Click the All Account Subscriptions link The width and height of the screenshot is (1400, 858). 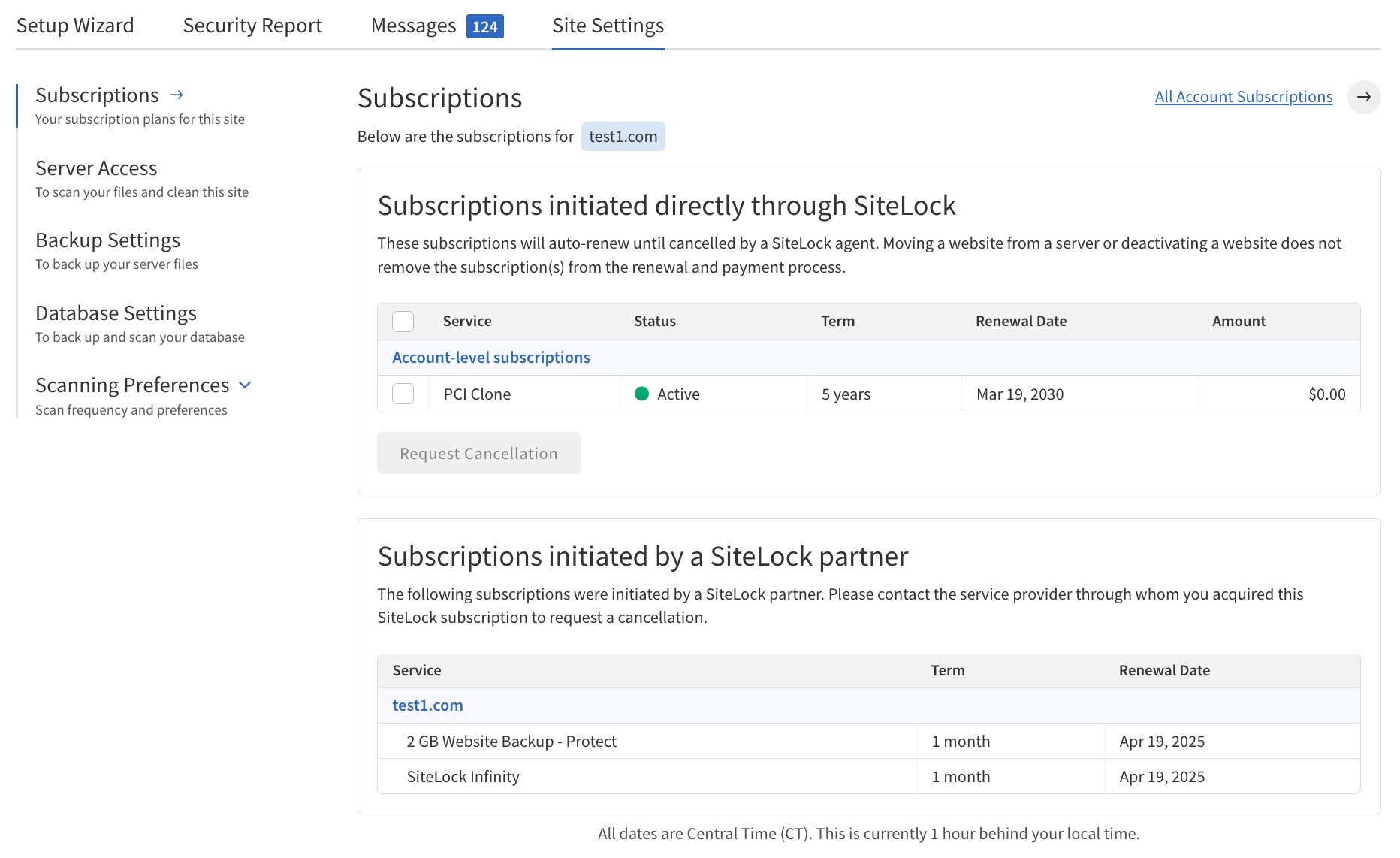click(x=1244, y=97)
